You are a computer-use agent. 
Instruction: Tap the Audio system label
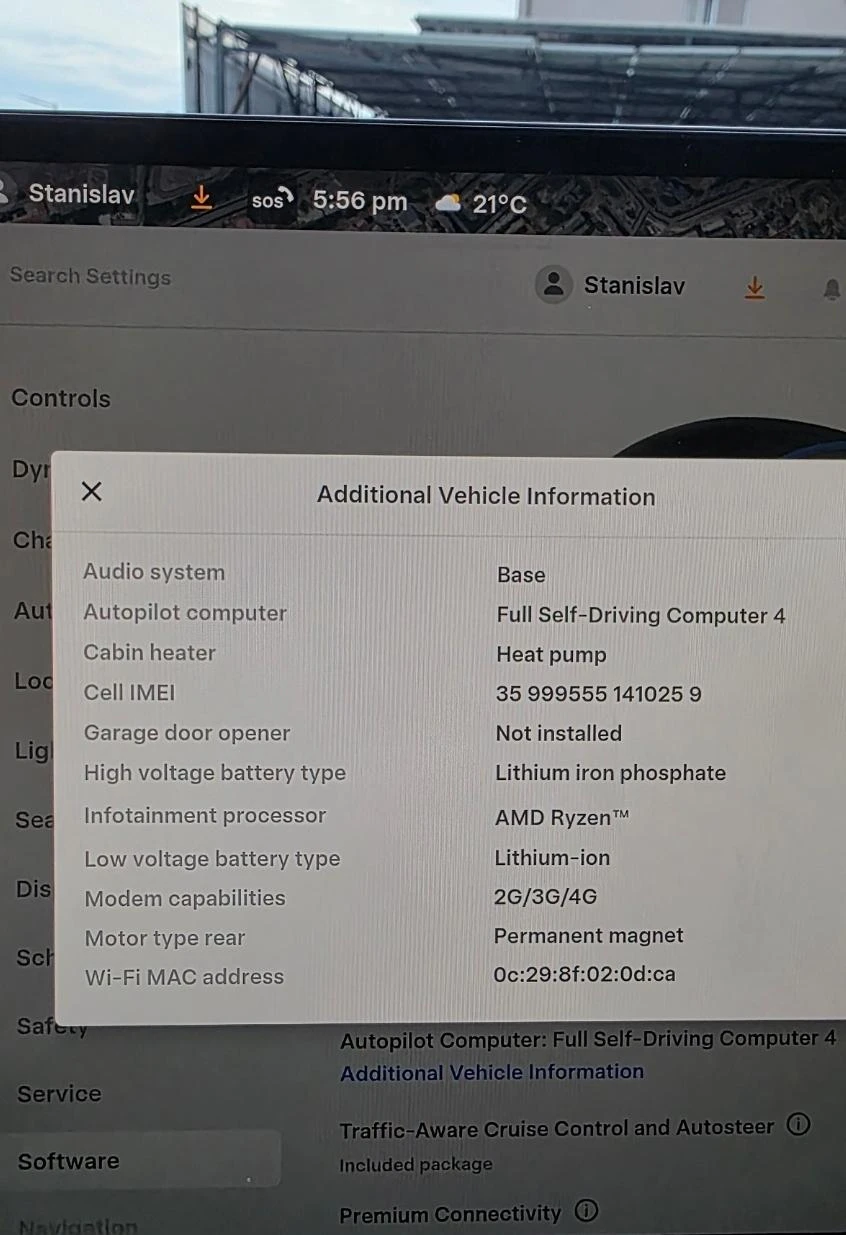[x=154, y=572]
